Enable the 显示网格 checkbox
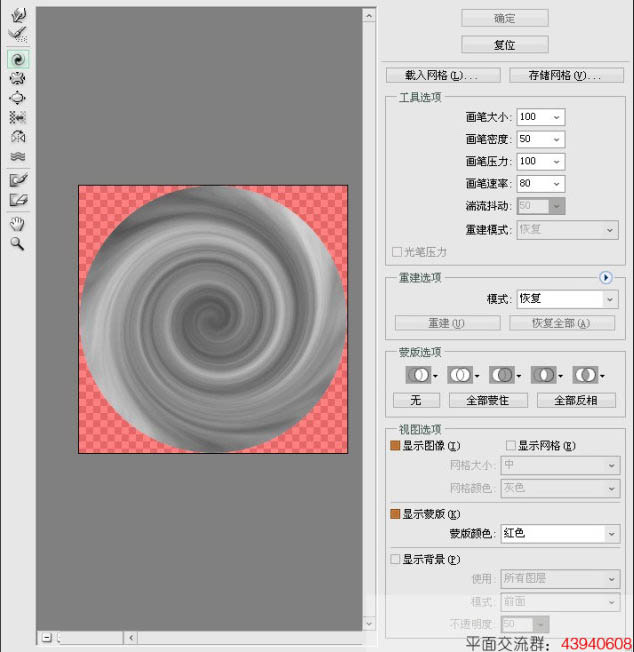The width and height of the screenshot is (634, 652). (511, 446)
